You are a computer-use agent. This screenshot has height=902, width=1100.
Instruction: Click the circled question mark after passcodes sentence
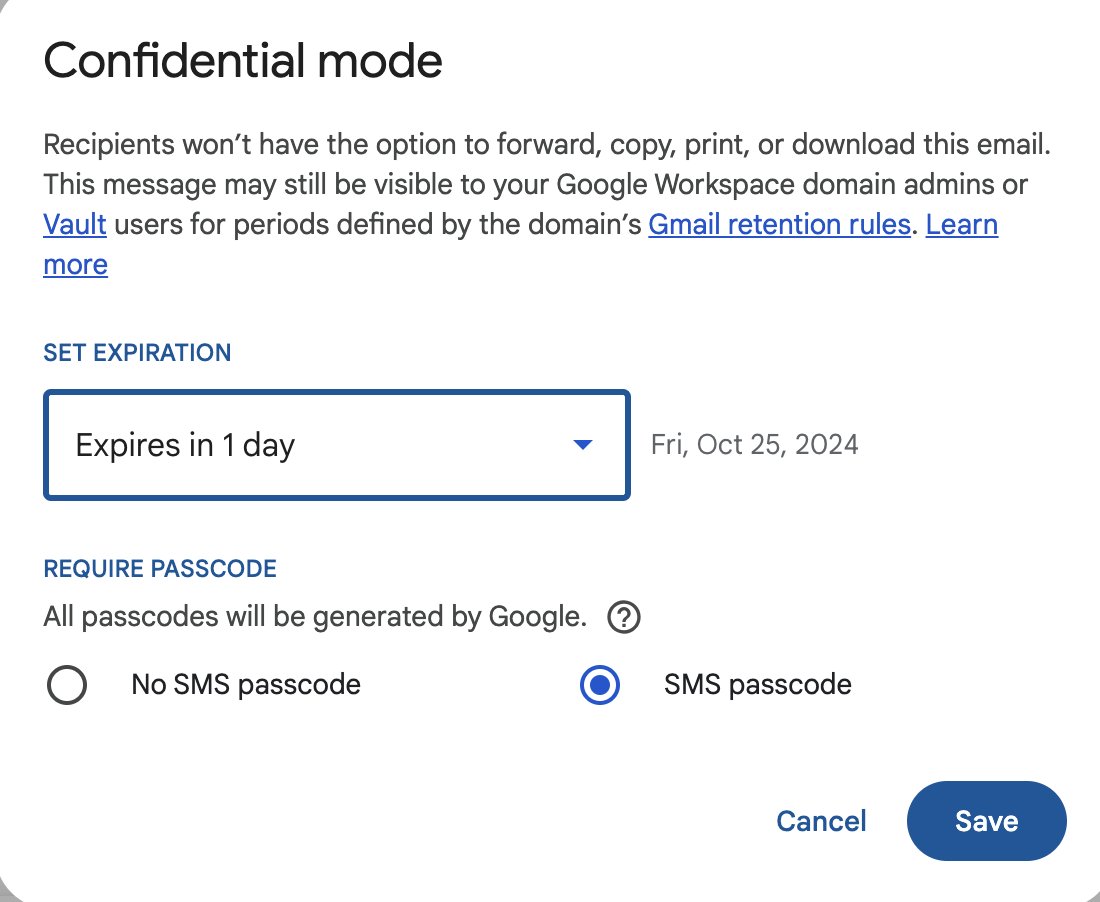(x=623, y=617)
